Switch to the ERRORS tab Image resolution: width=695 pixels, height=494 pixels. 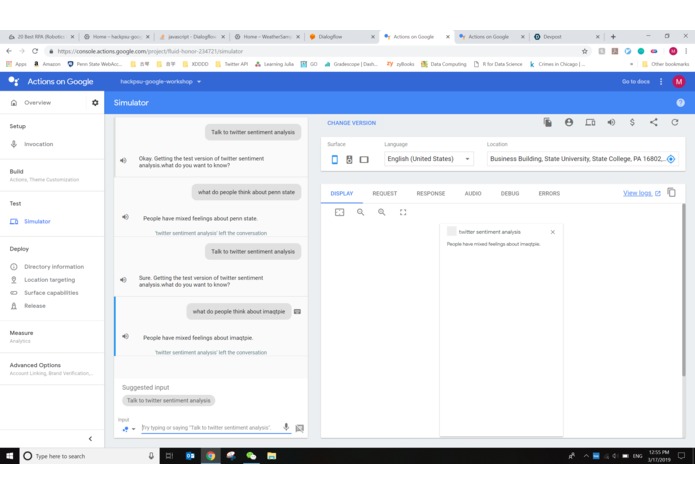(549, 194)
